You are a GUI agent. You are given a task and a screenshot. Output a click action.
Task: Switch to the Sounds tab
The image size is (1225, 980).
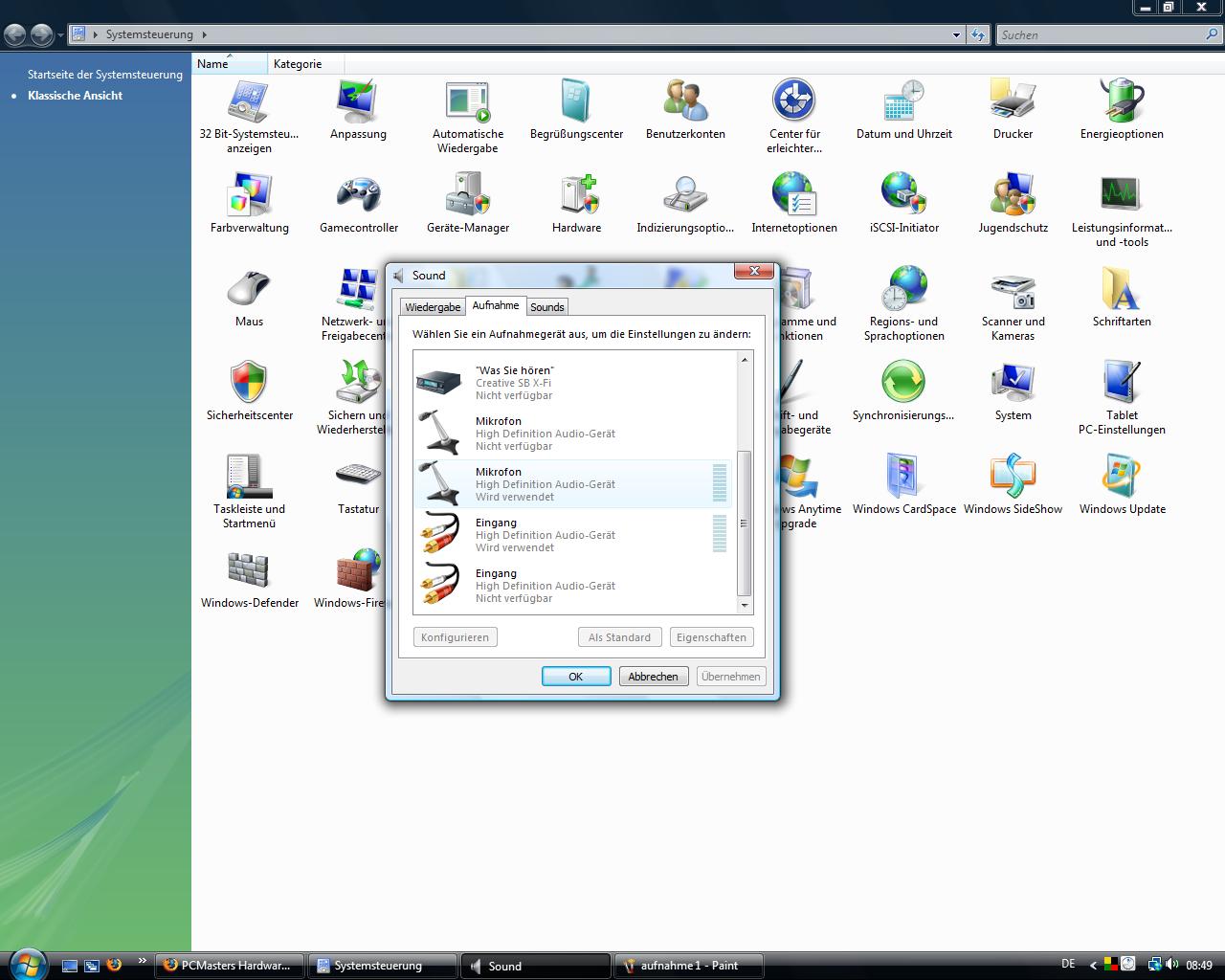(547, 307)
